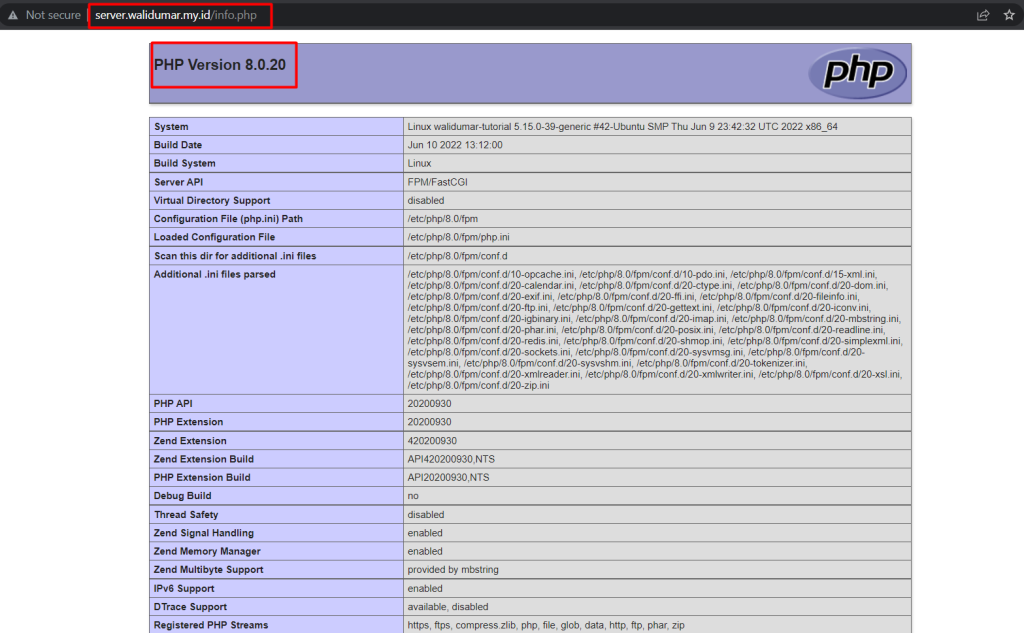This screenshot has height=633, width=1024.
Task: Click the 'Zend Extension' label
Action: coord(190,441)
